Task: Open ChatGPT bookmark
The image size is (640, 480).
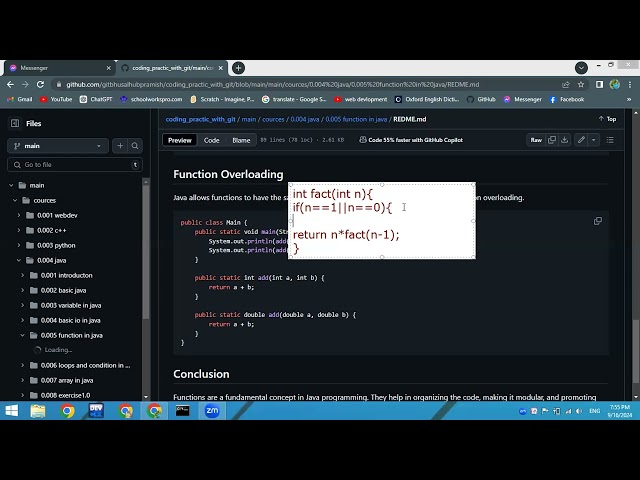Action: click(96, 99)
